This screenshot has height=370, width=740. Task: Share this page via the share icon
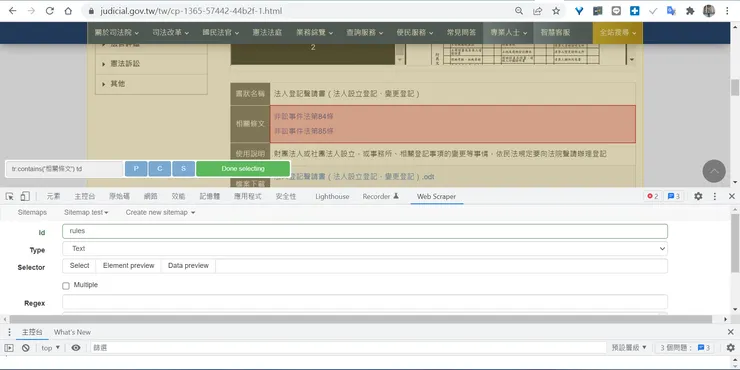tap(537, 11)
